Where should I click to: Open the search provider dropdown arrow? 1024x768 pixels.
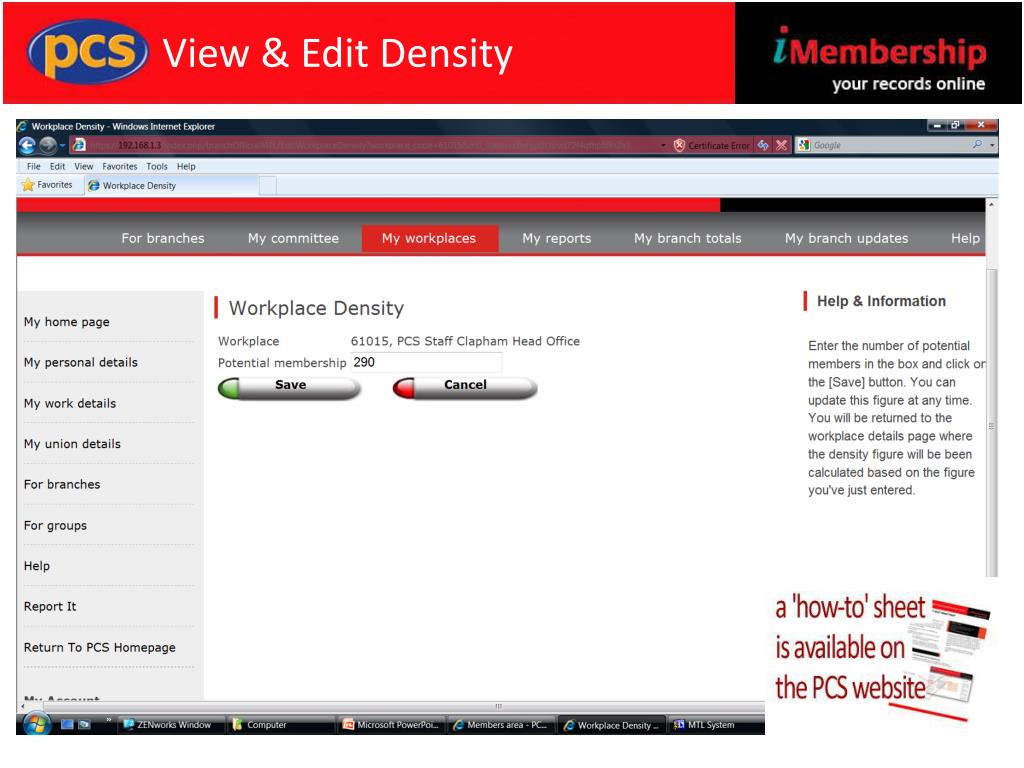[x=992, y=145]
